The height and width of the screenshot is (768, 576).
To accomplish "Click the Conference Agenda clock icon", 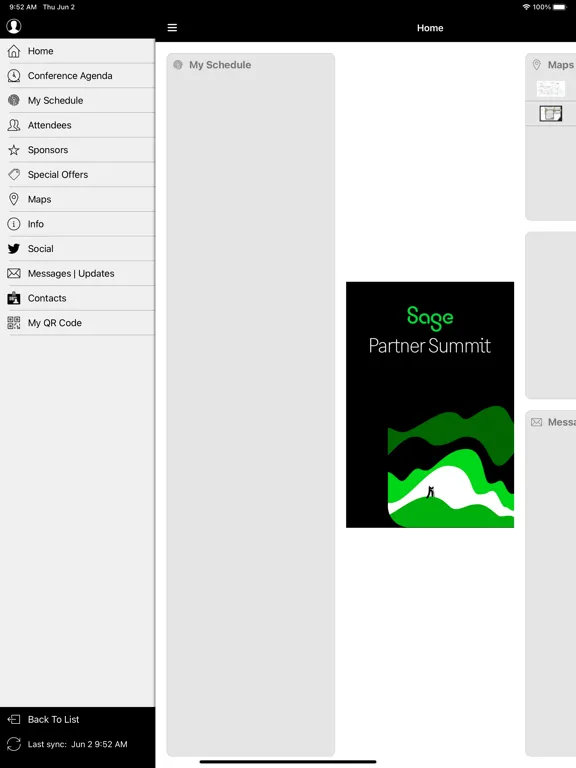I will (x=14, y=75).
